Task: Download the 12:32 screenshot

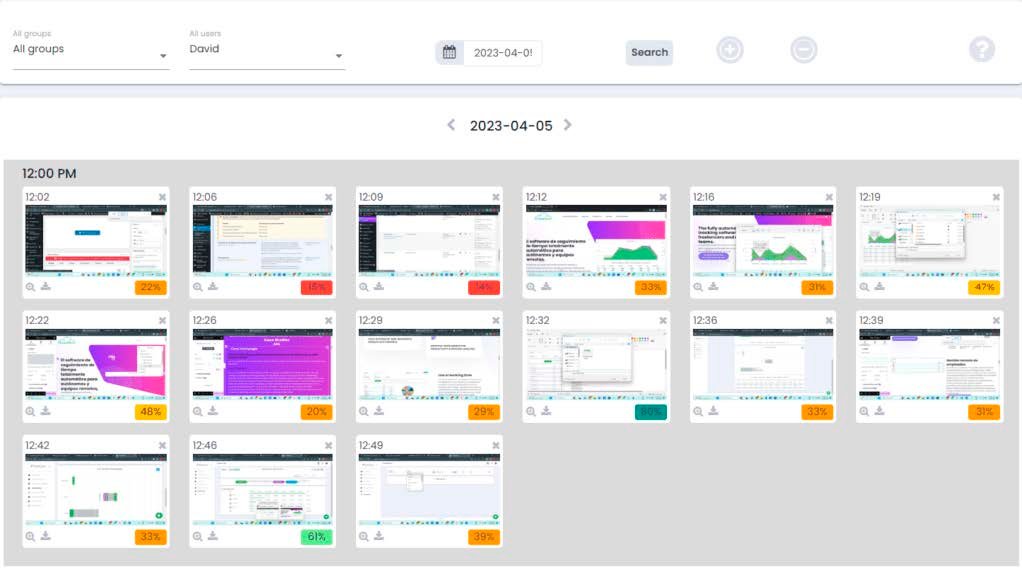Action: [x=546, y=411]
